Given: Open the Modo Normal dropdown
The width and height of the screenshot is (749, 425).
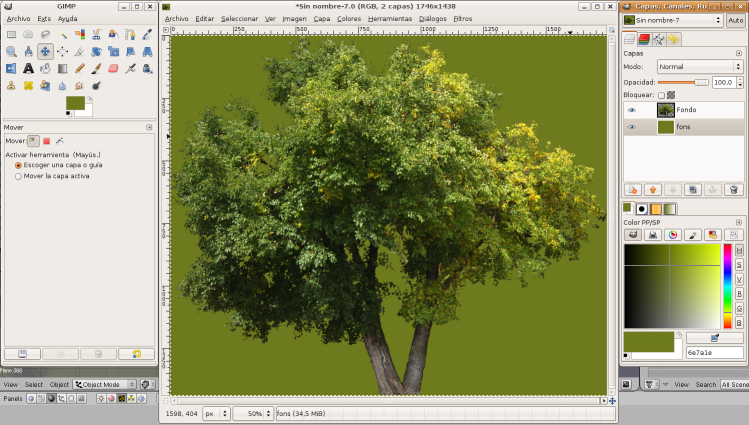Looking at the screenshot, I should click(x=700, y=66).
